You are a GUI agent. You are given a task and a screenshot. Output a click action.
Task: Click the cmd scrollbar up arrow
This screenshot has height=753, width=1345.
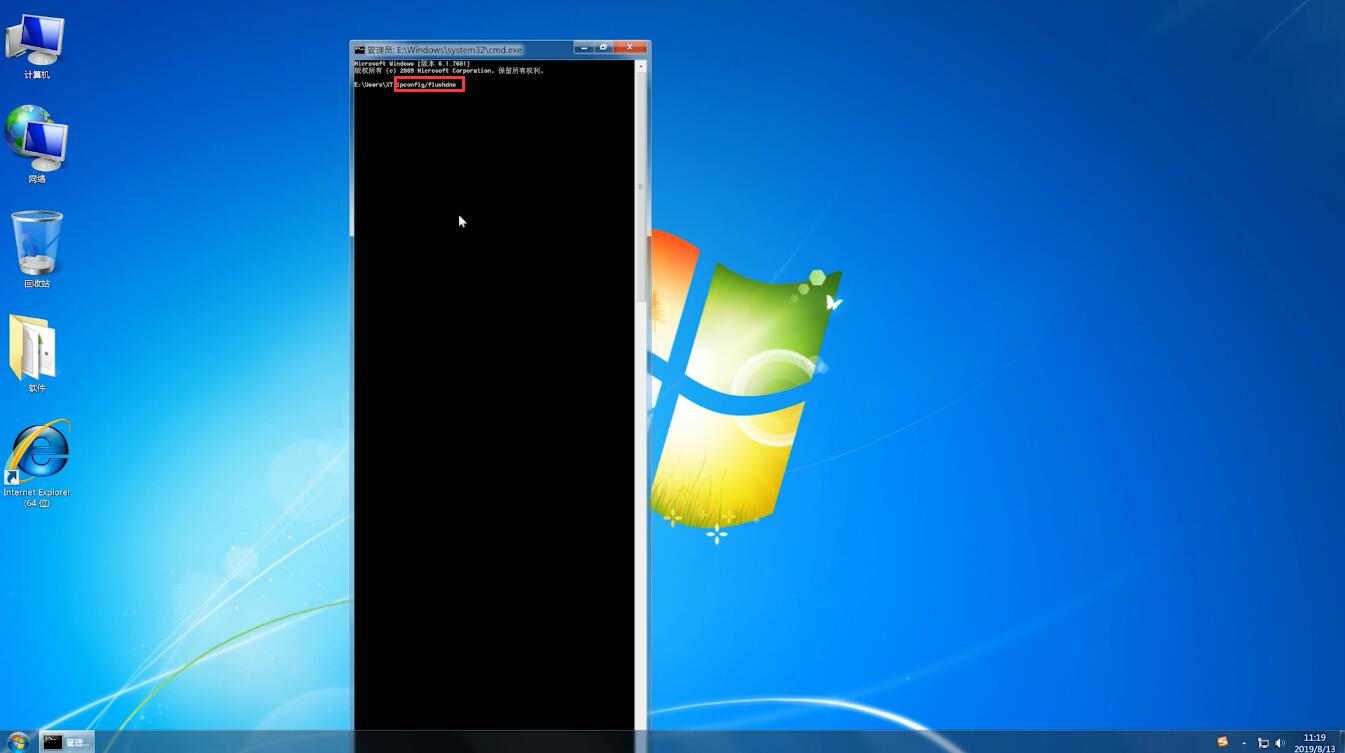(641, 66)
